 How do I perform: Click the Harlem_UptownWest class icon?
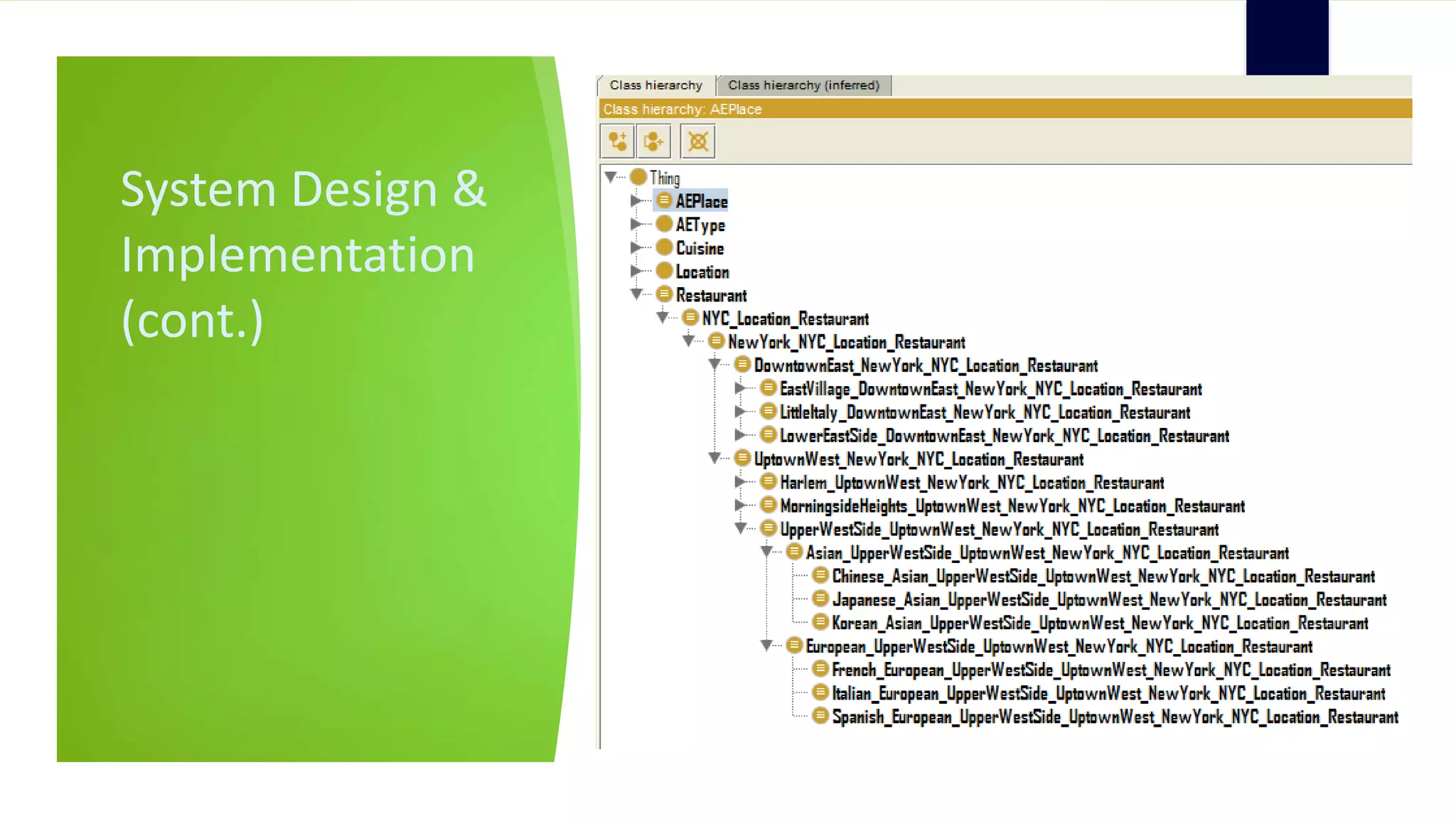point(768,481)
